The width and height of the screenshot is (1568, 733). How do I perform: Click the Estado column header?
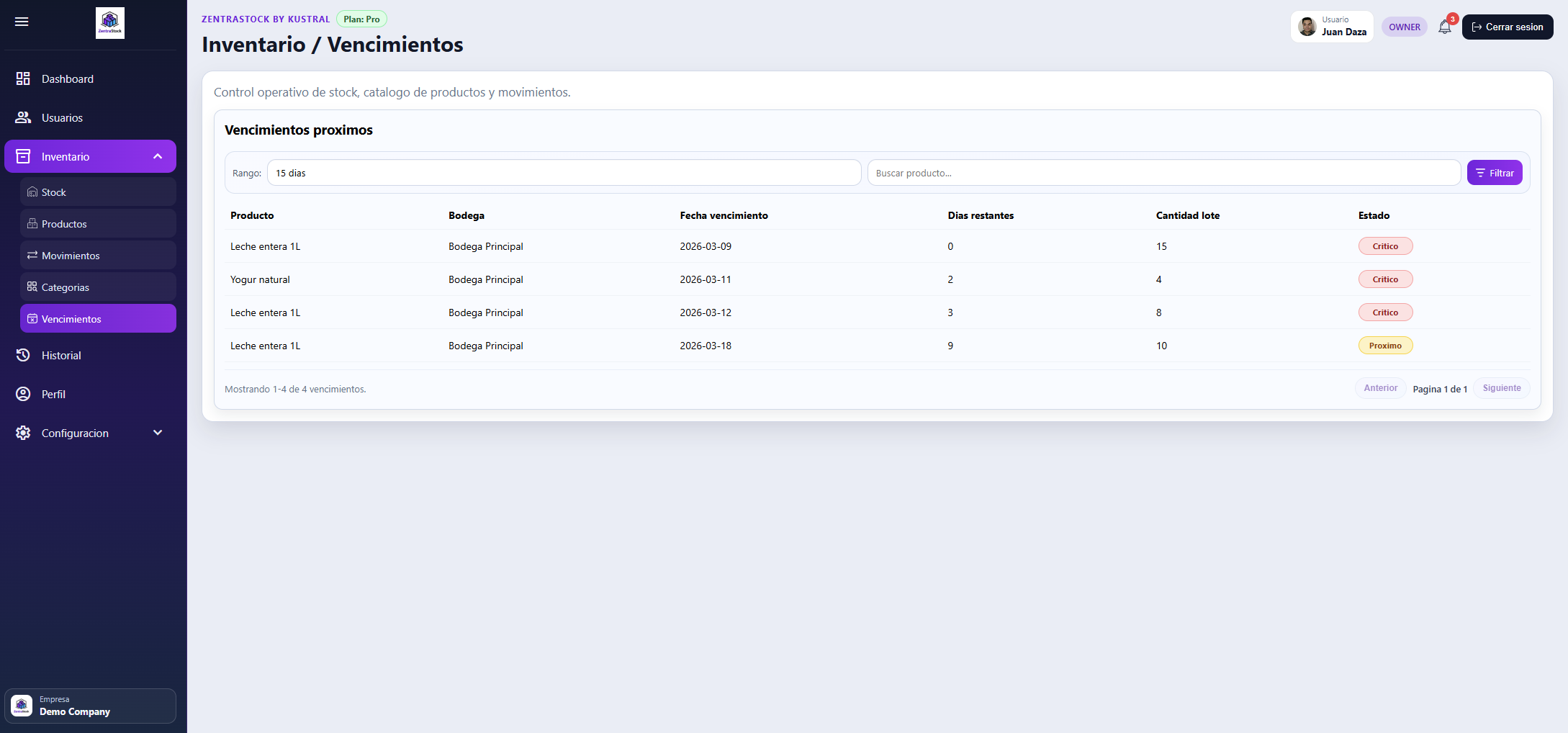click(x=1374, y=215)
